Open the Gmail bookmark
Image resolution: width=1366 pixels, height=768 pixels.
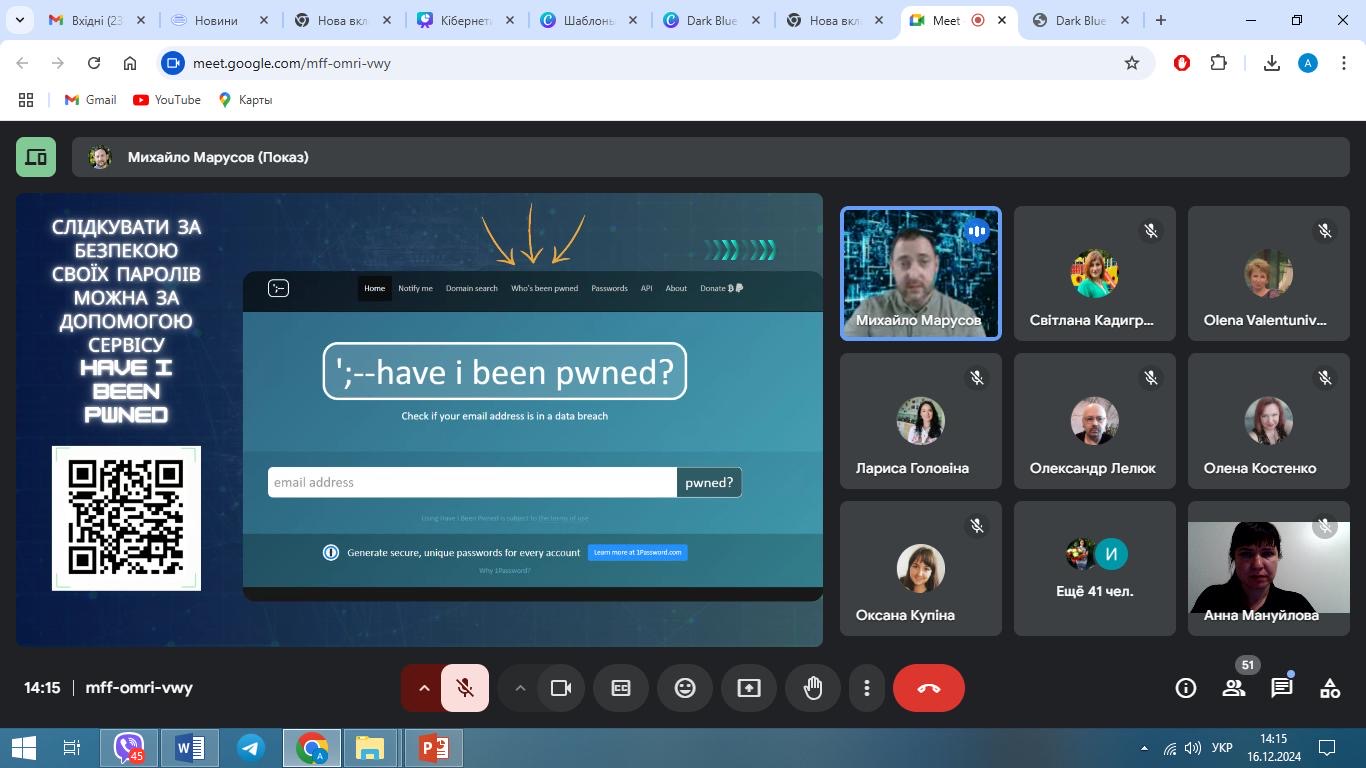coord(90,100)
